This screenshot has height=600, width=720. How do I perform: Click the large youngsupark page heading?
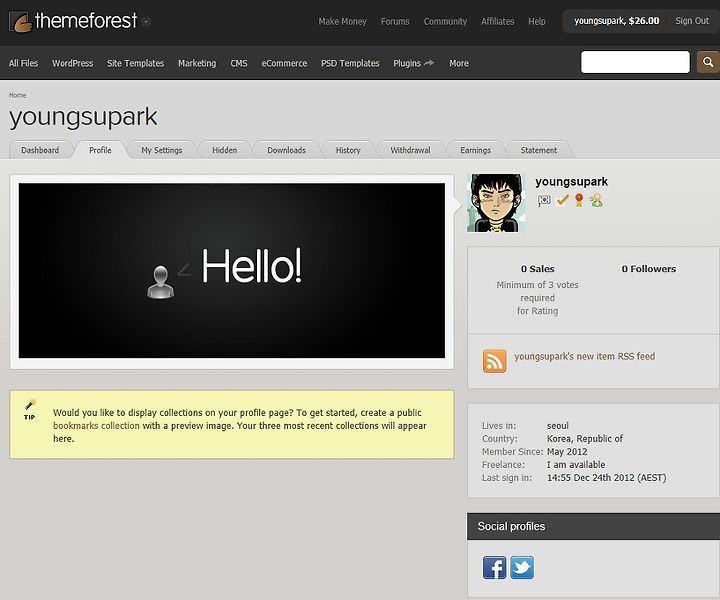point(83,117)
